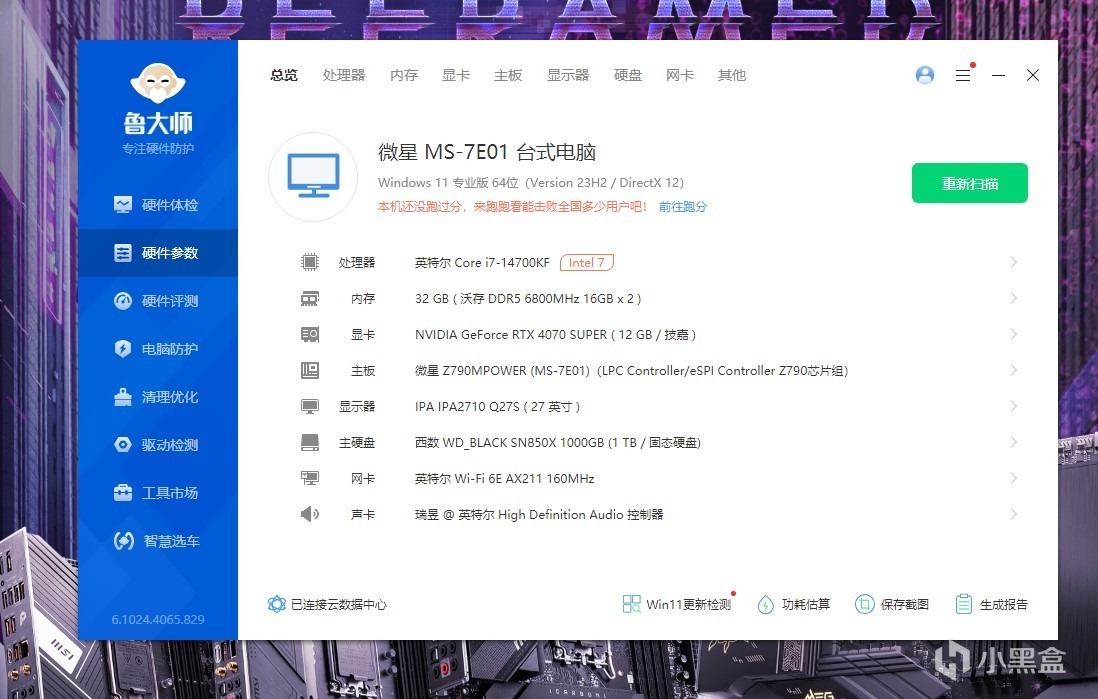Click 瑞昱 High Definition Audio text
Viewport: 1098px width, 699px height.
coord(539,514)
